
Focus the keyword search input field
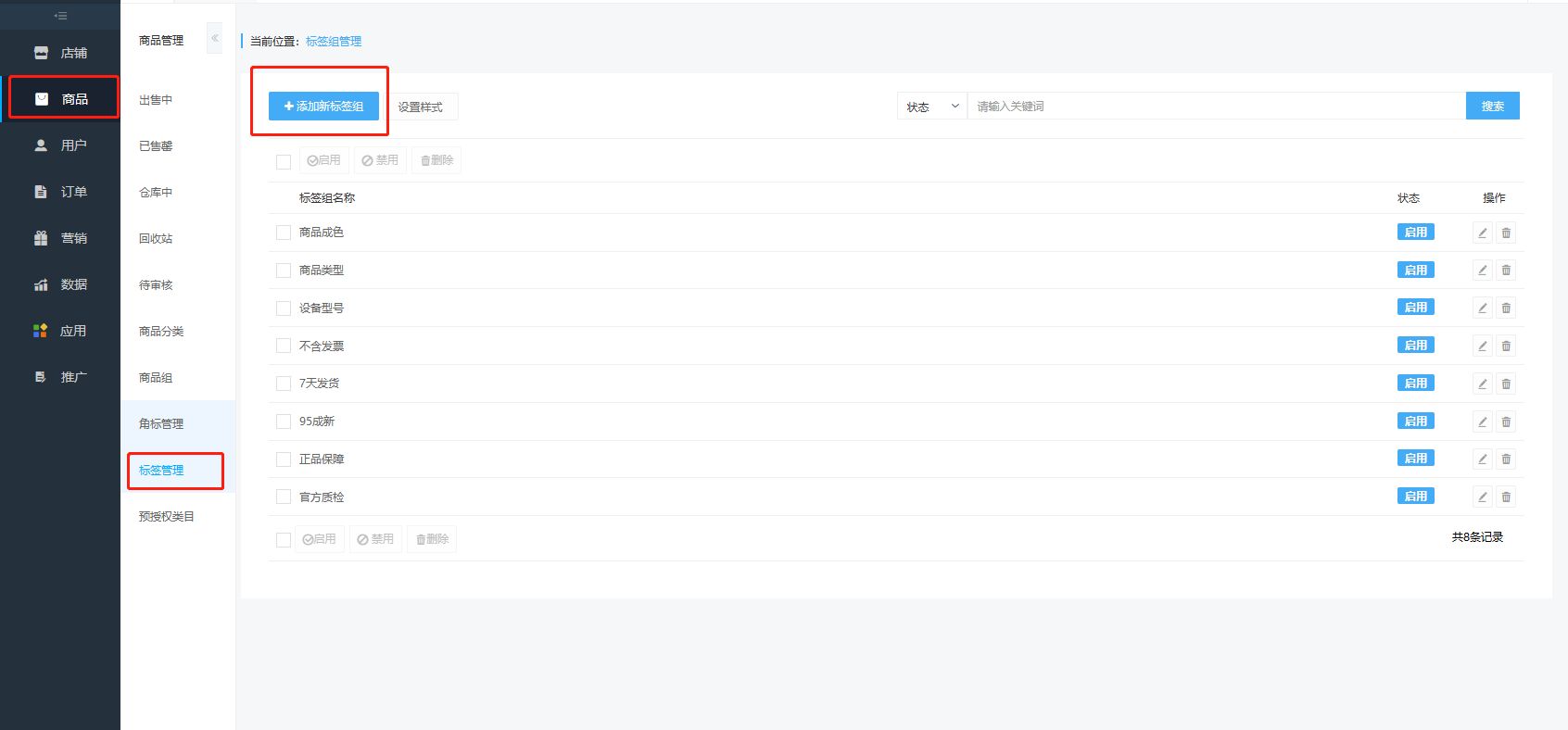click(x=1217, y=107)
